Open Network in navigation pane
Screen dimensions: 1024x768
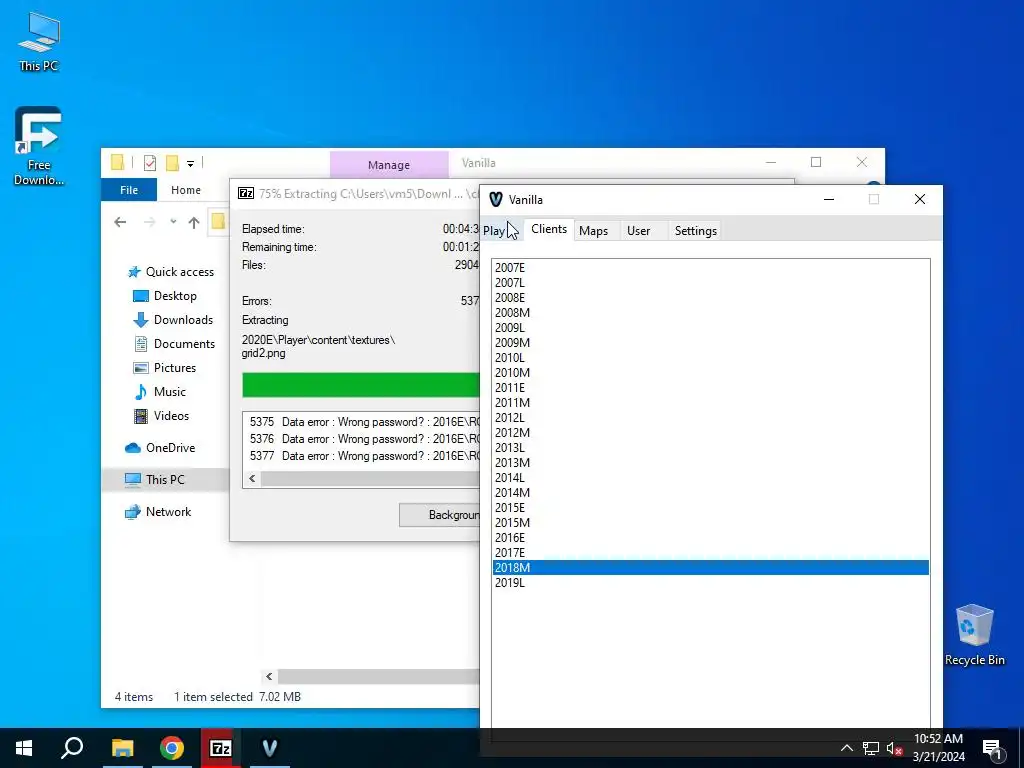158,512
